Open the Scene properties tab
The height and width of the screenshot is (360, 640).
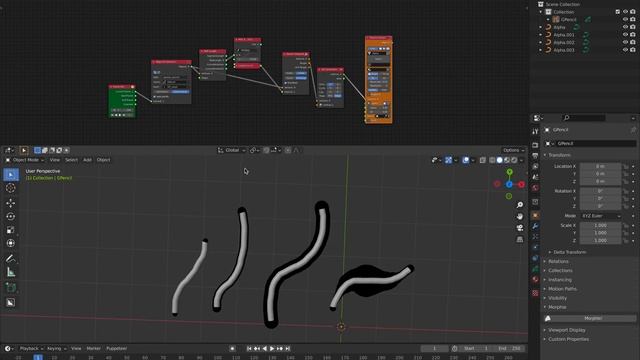tap(536, 177)
